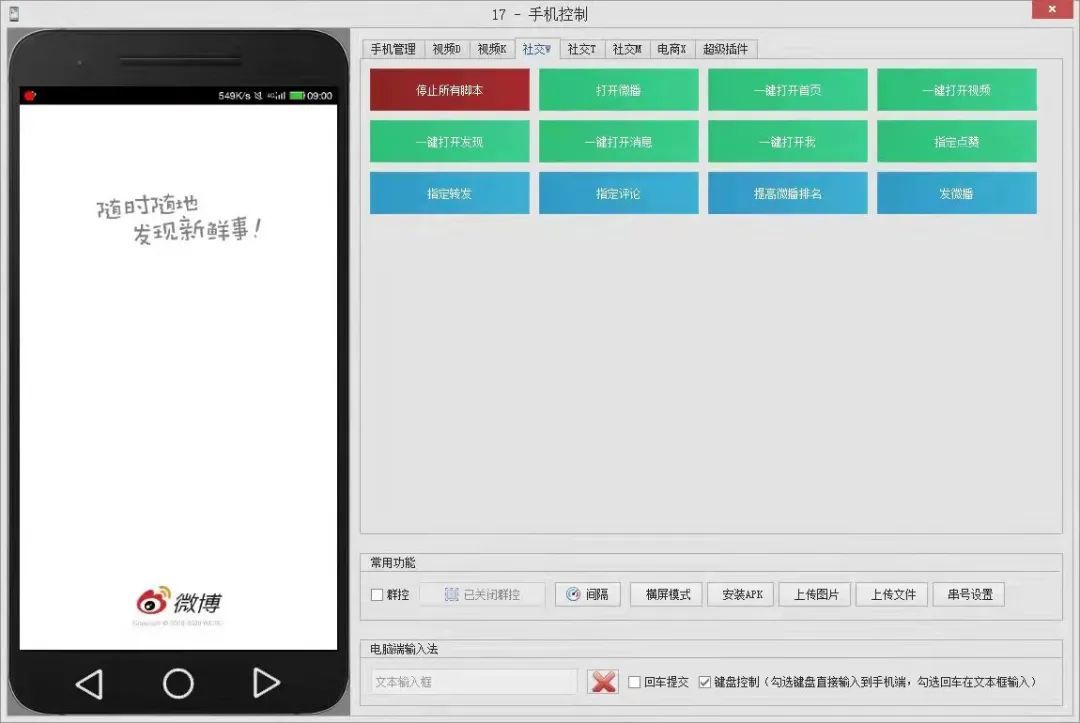Click the 提高微播排名 button
Screen dimensions: 1080x723
[787, 193]
